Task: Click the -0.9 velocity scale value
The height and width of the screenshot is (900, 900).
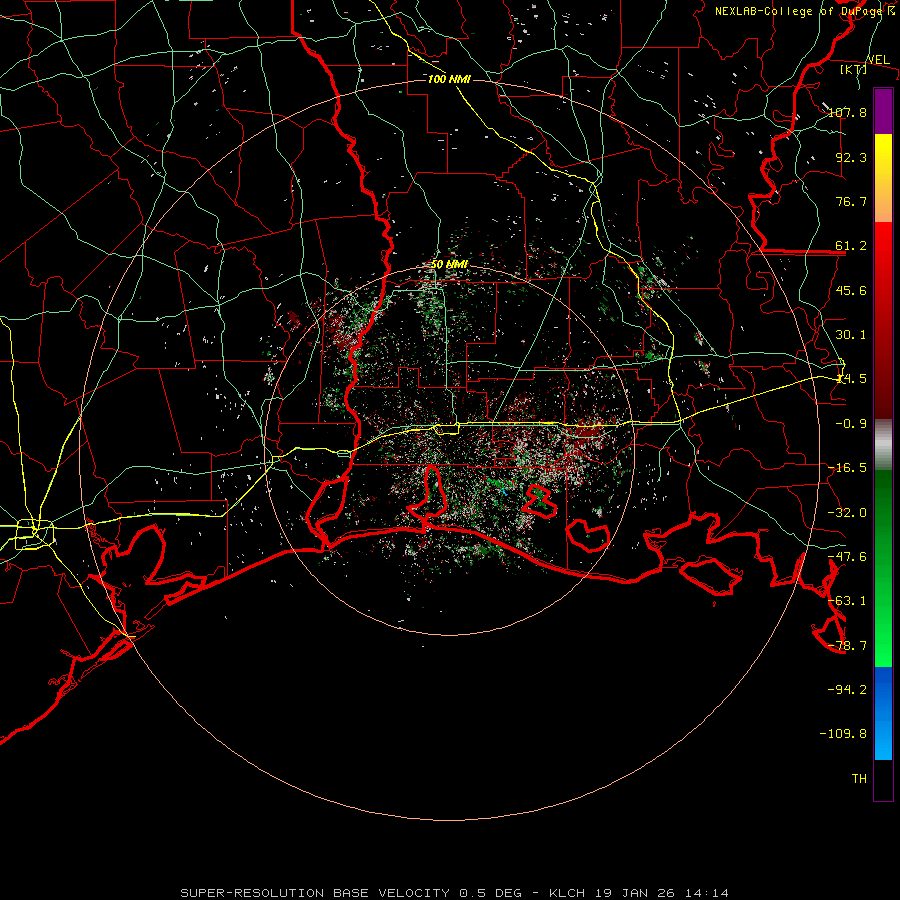Action: (851, 424)
